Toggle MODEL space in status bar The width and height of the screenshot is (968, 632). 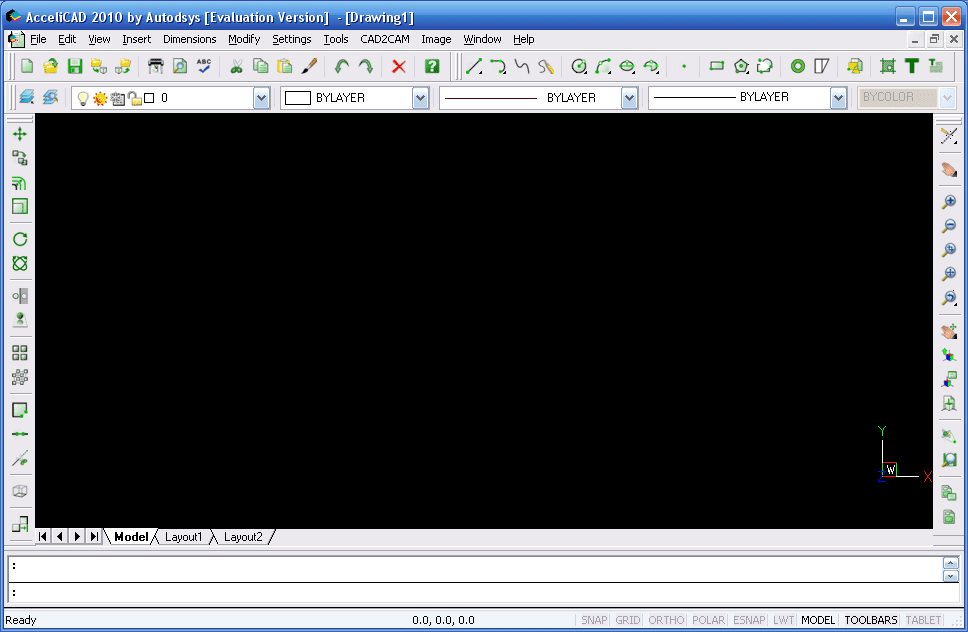(x=818, y=620)
